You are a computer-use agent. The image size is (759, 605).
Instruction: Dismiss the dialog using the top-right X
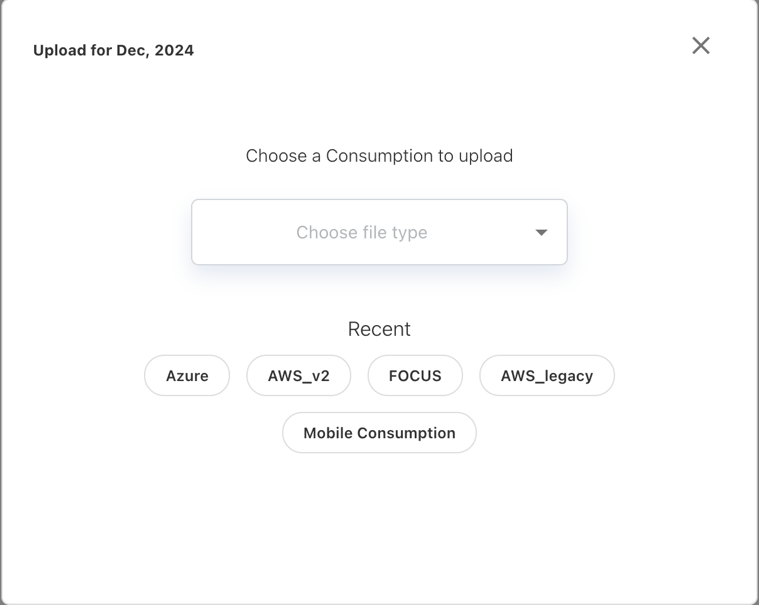coord(701,45)
